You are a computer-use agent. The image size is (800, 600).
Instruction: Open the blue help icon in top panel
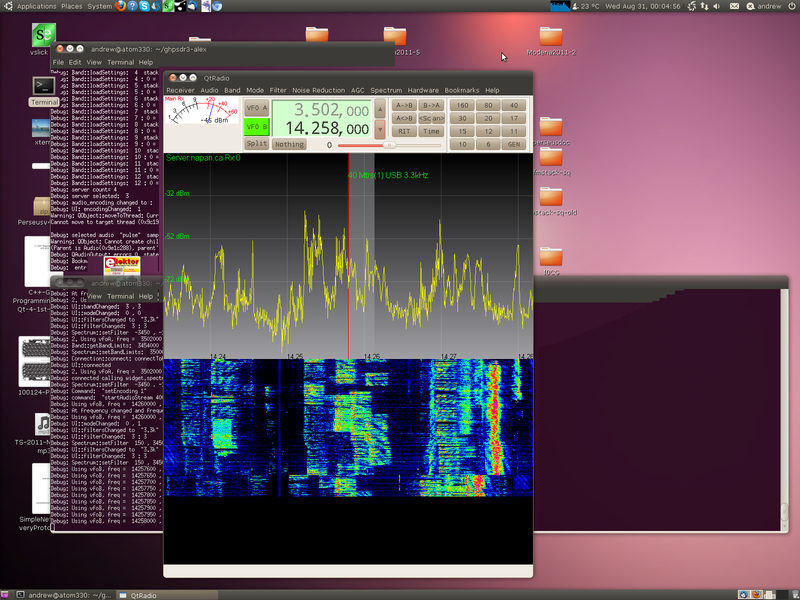[132, 6]
